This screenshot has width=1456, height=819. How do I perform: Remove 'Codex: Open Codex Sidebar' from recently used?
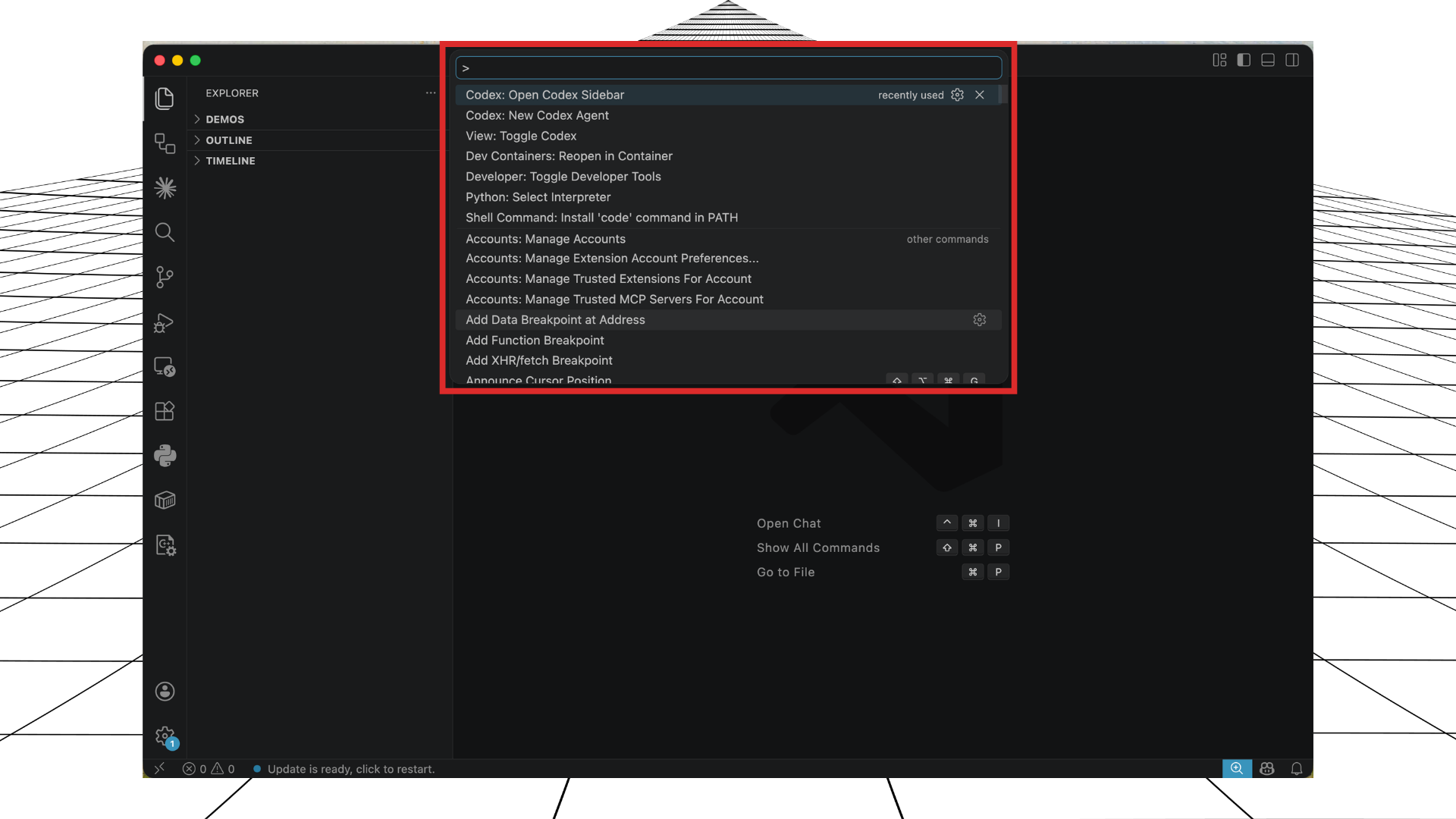(980, 95)
